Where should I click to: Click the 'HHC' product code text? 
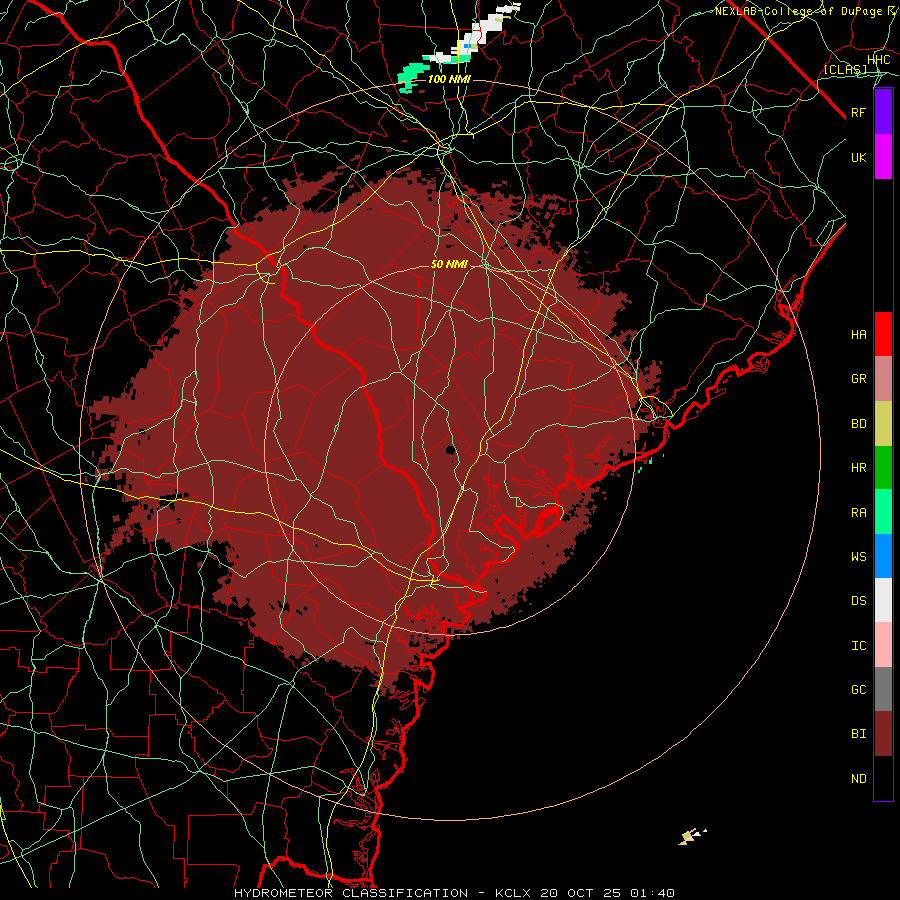pos(878,60)
